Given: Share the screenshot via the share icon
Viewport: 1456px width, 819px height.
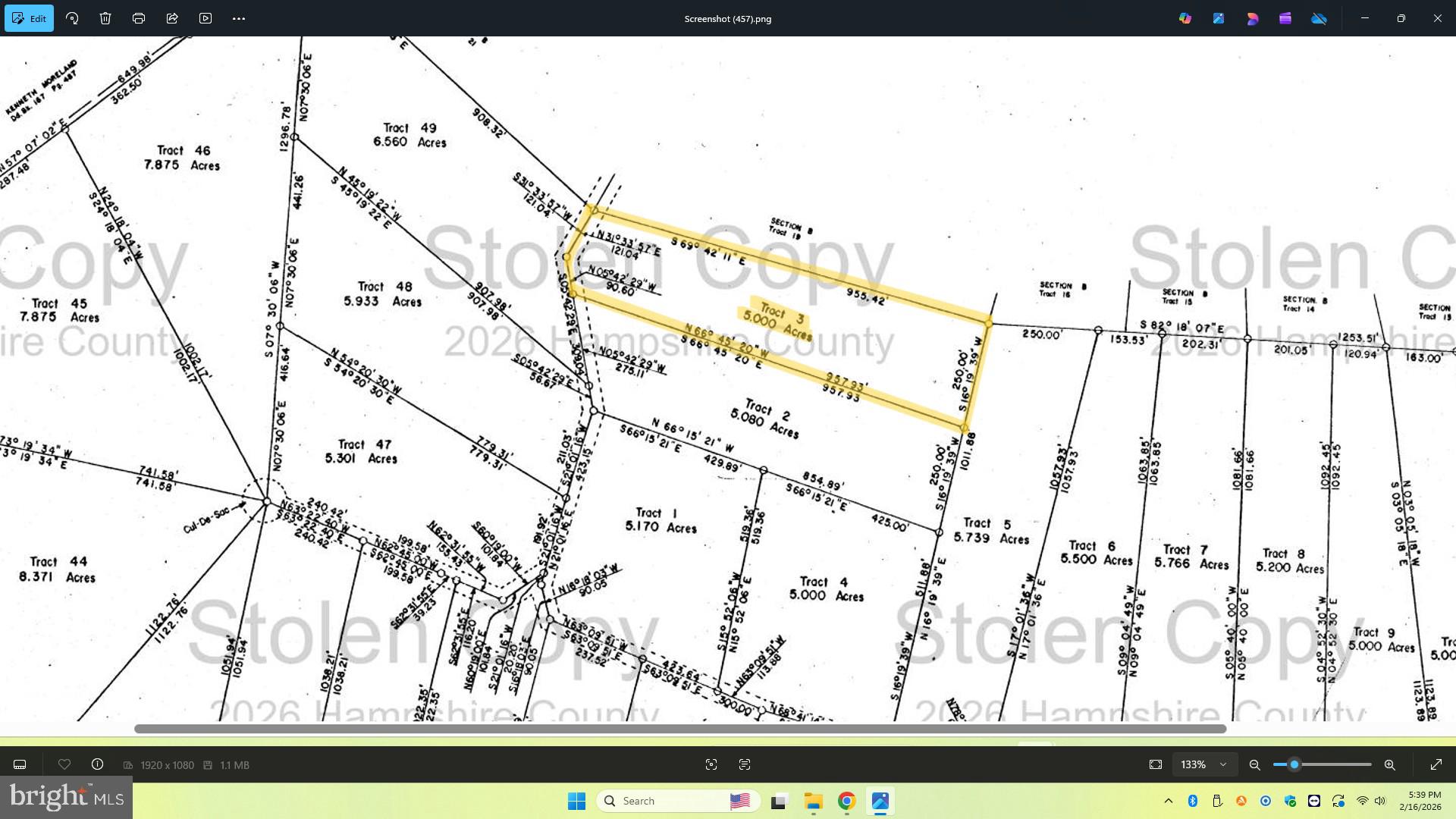Looking at the screenshot, I should [x=172, y=18].
